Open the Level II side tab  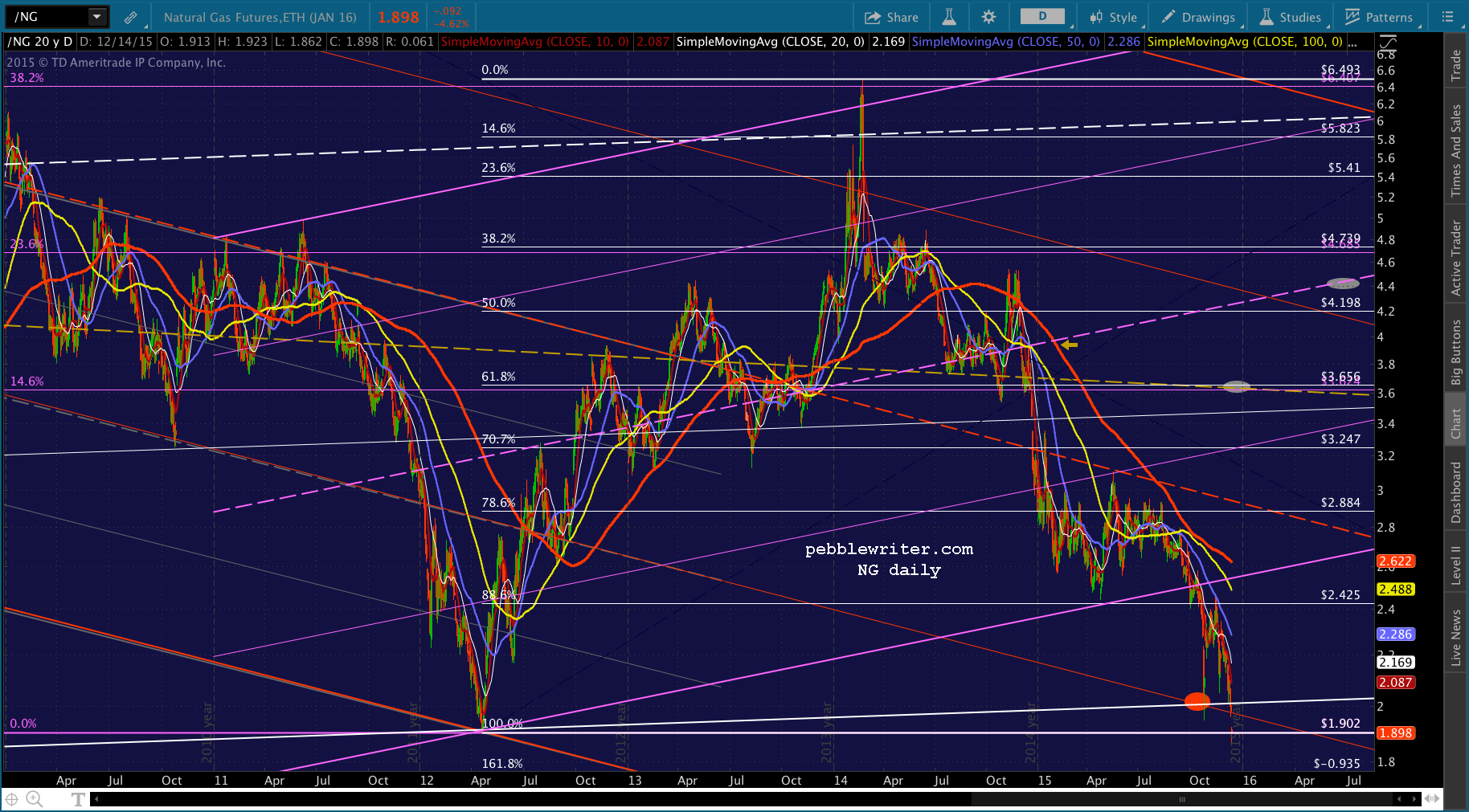pos(1456,565)
